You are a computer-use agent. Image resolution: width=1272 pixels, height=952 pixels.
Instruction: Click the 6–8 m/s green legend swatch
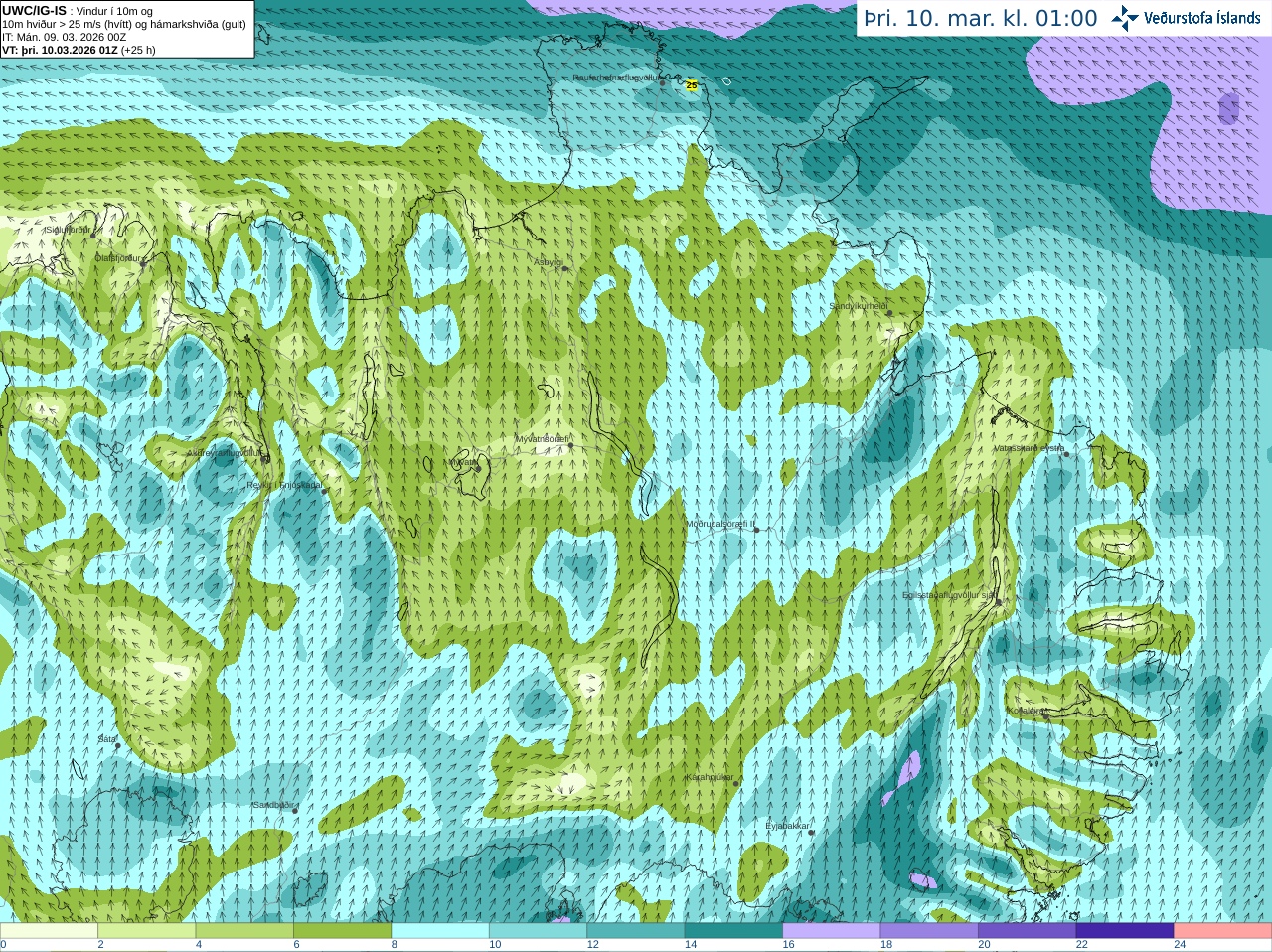pyautogui.click(x=343, y=931)
